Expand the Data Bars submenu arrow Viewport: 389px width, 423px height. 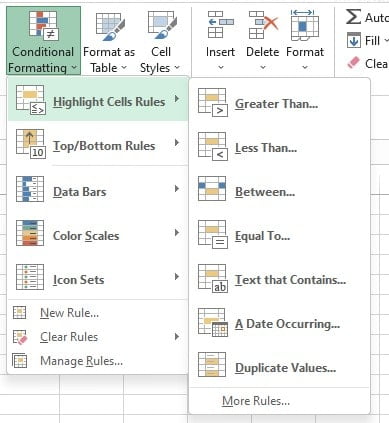177,189
